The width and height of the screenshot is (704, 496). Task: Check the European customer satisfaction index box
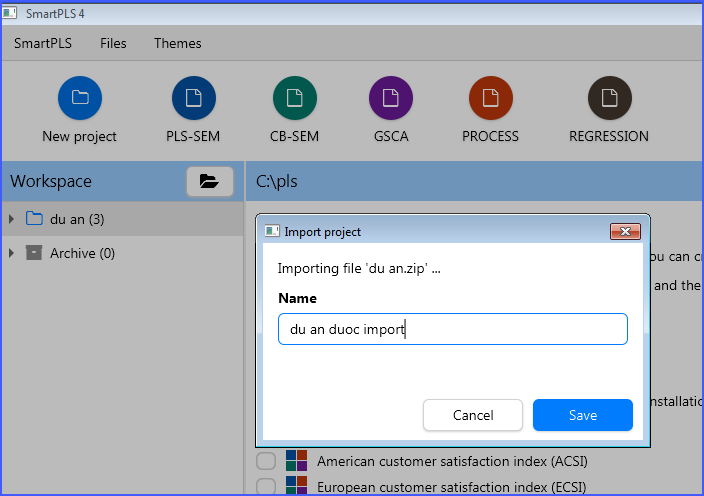(x=265, y=487)
